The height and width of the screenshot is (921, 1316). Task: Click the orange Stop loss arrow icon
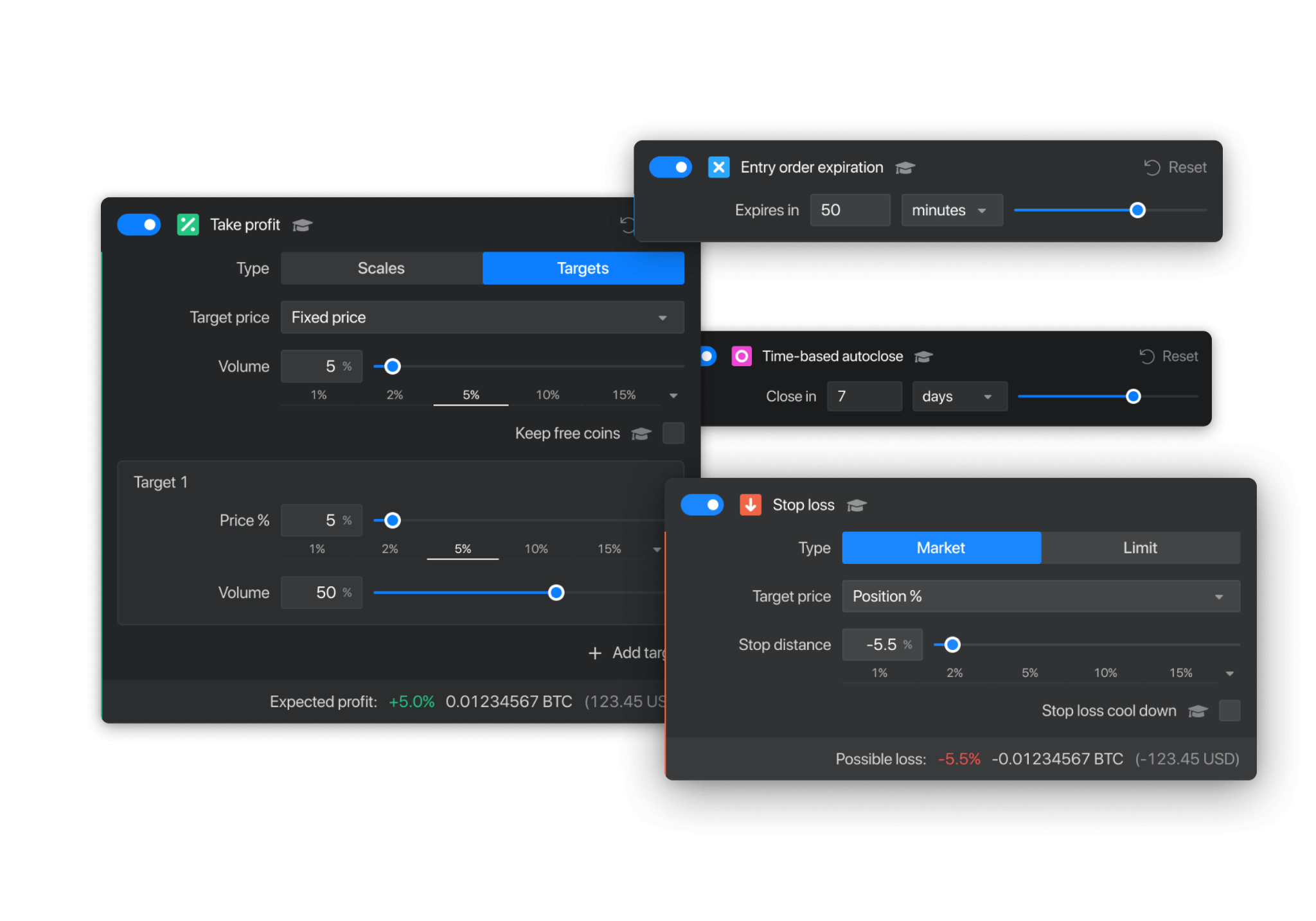point(750,505)
